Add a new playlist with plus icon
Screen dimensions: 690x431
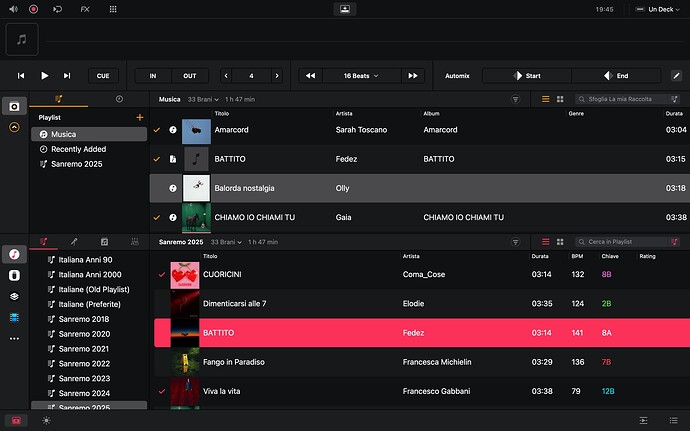click(139, 117)
